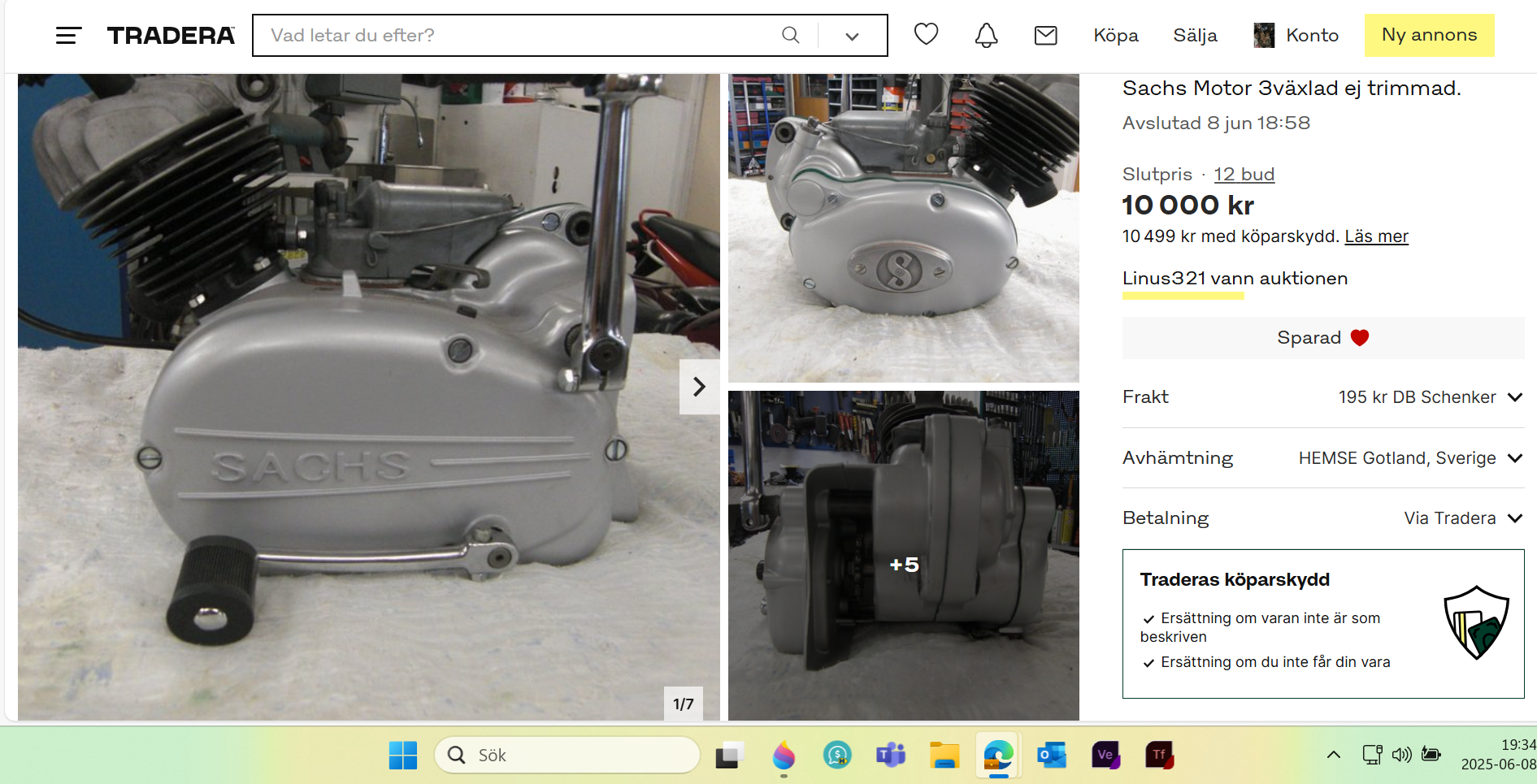Toggle the Sparad saved button
The image size is (1537, 784).
1322,338
